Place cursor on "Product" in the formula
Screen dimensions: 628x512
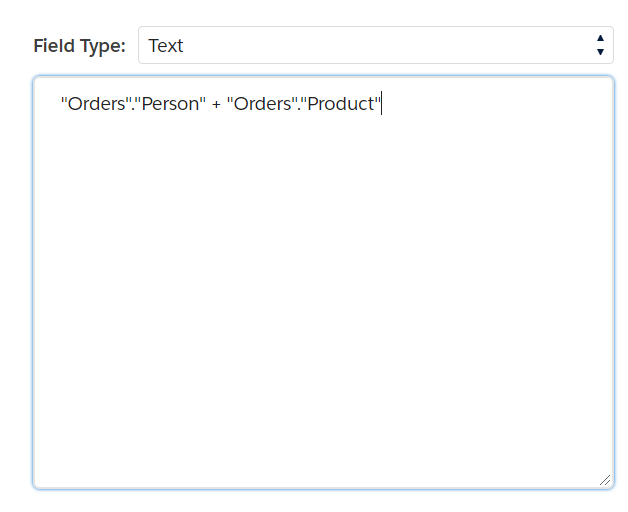tap(340, 104)
